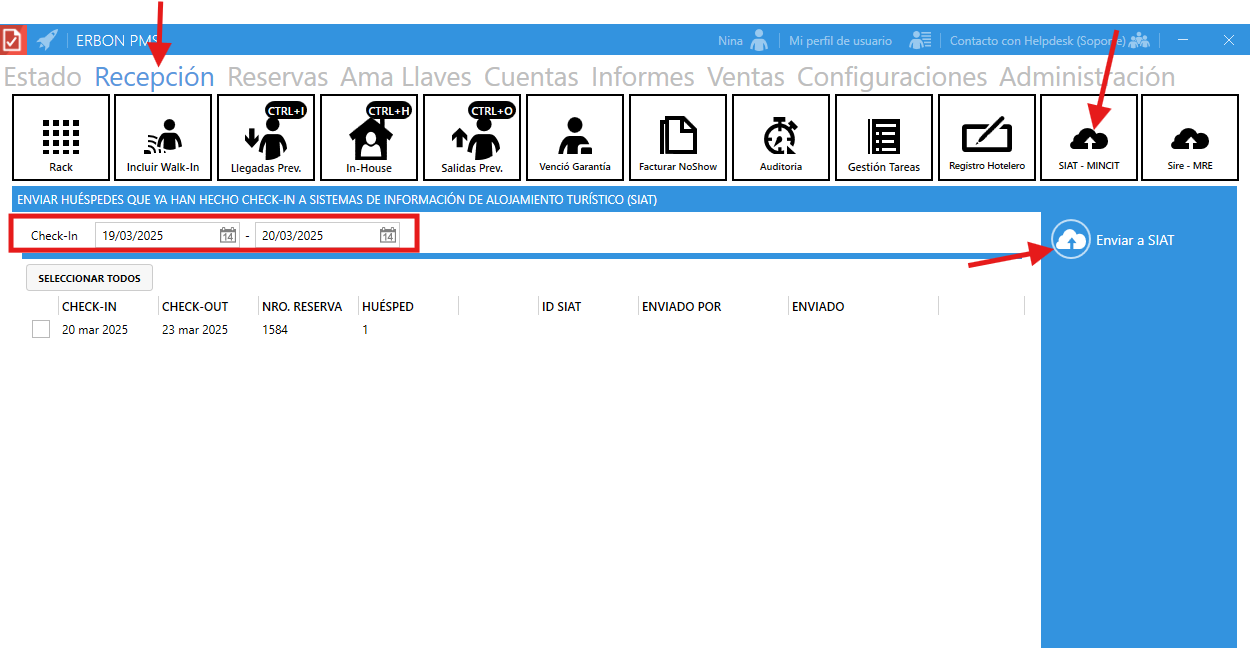Open Registro Hotelero

coord(986,137)
